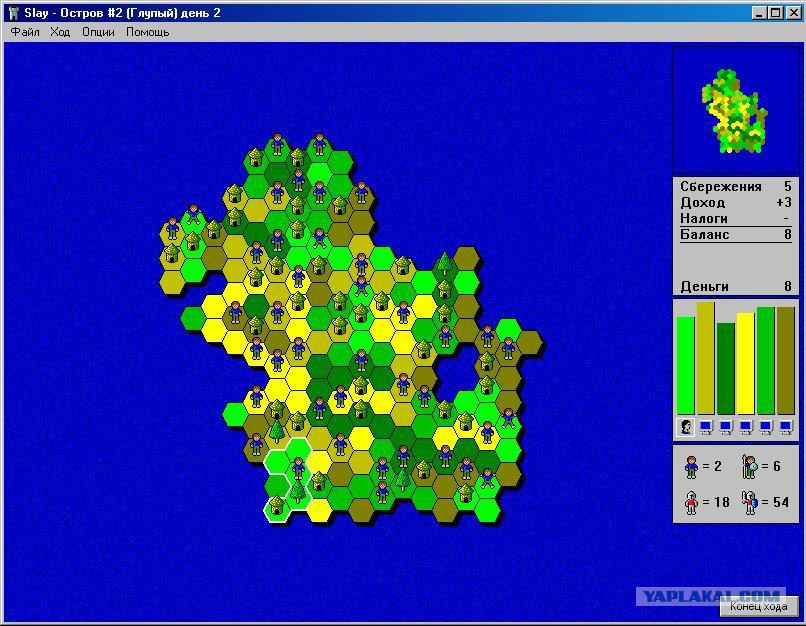Click the bright green player bar

point(686,365)
